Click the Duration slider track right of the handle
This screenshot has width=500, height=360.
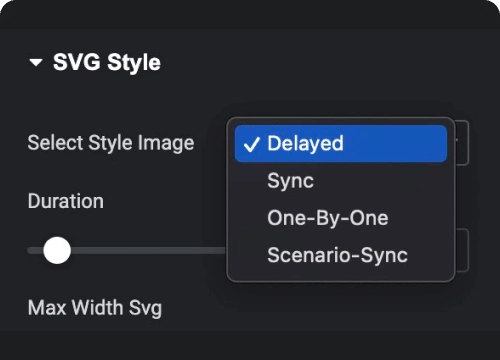point(148,250)
